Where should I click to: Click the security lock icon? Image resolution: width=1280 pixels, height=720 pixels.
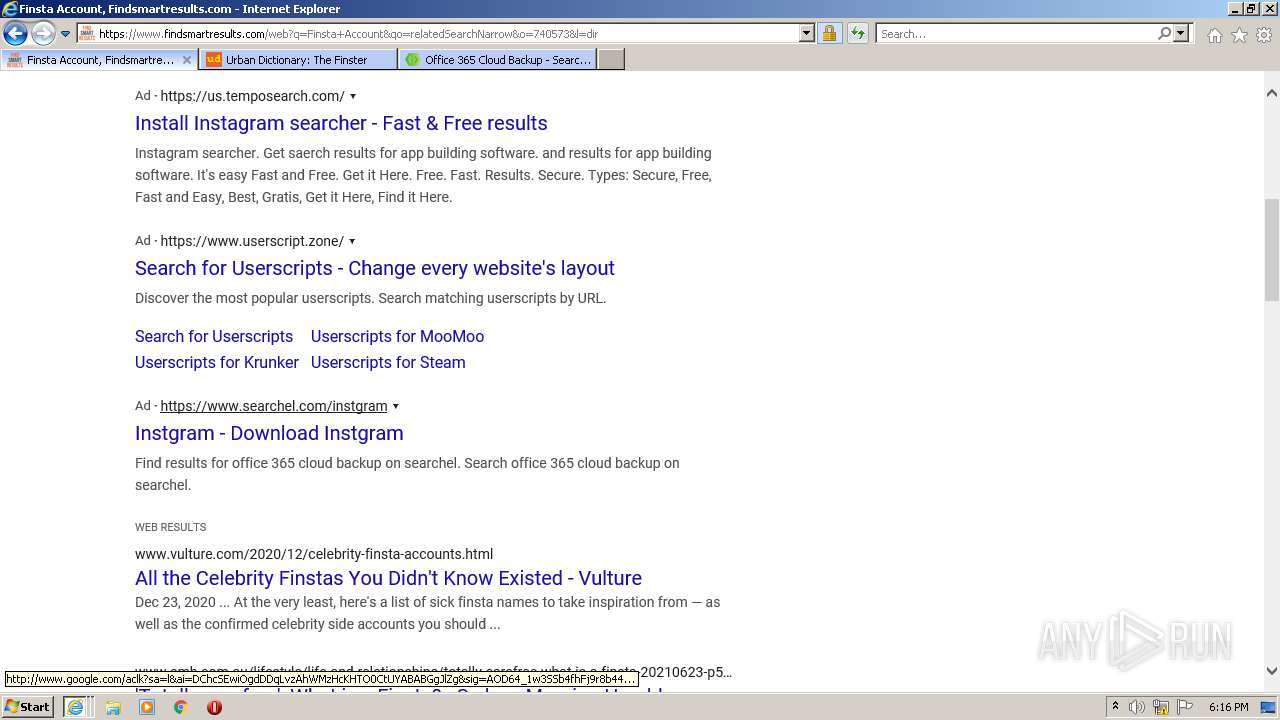click(x=829, y=34)
